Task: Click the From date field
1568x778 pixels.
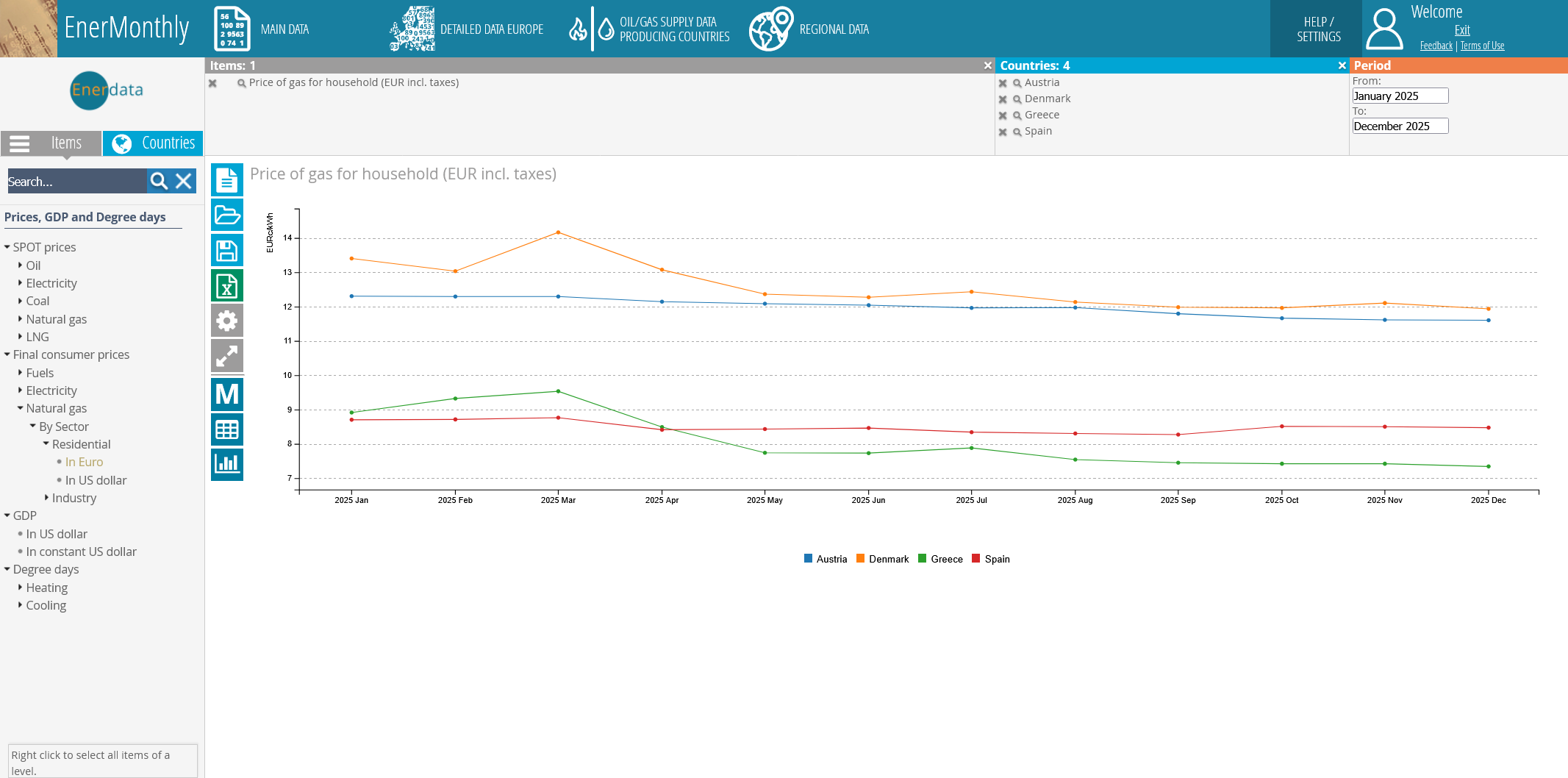Action: [x=1400, y=96]
